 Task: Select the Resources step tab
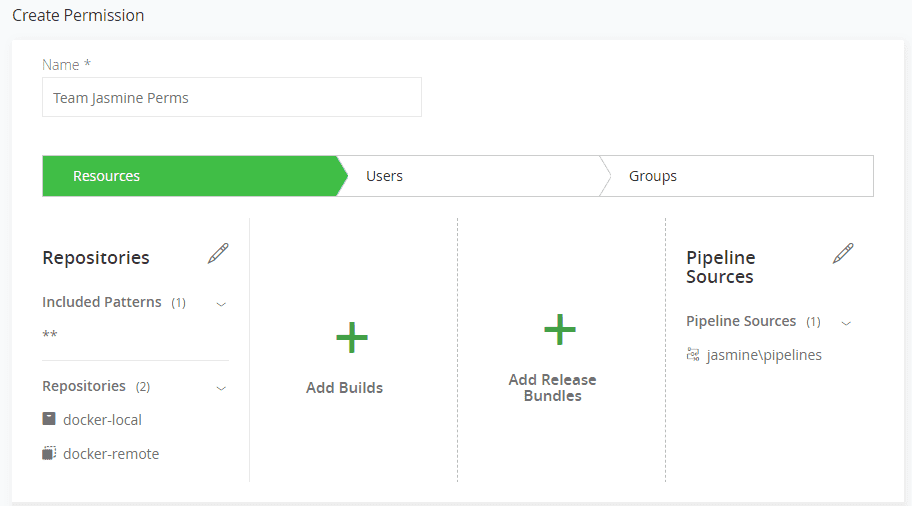tap(106, 176)
